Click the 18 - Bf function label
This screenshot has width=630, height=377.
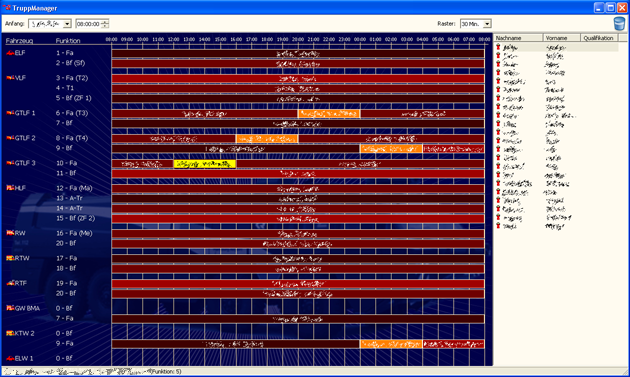tap(66, 268)
